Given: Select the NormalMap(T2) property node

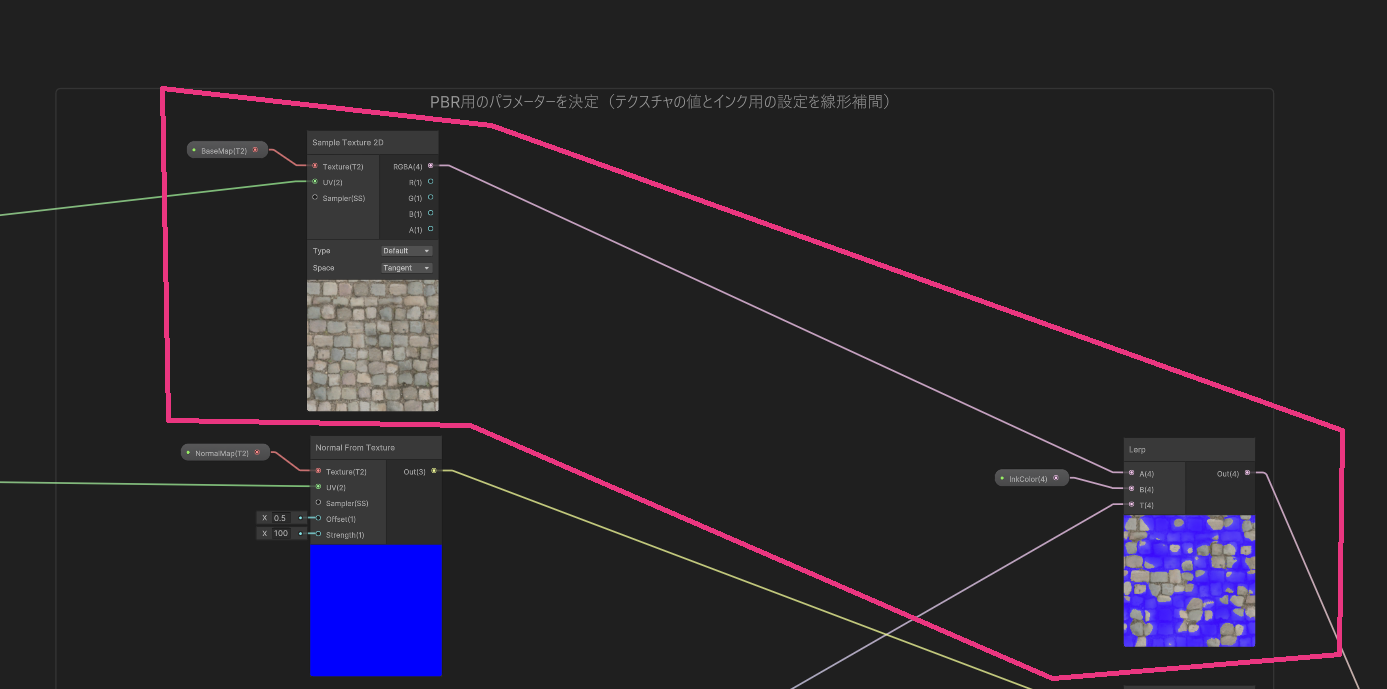Looking at the screenshot, I should (x=222, y=453).
